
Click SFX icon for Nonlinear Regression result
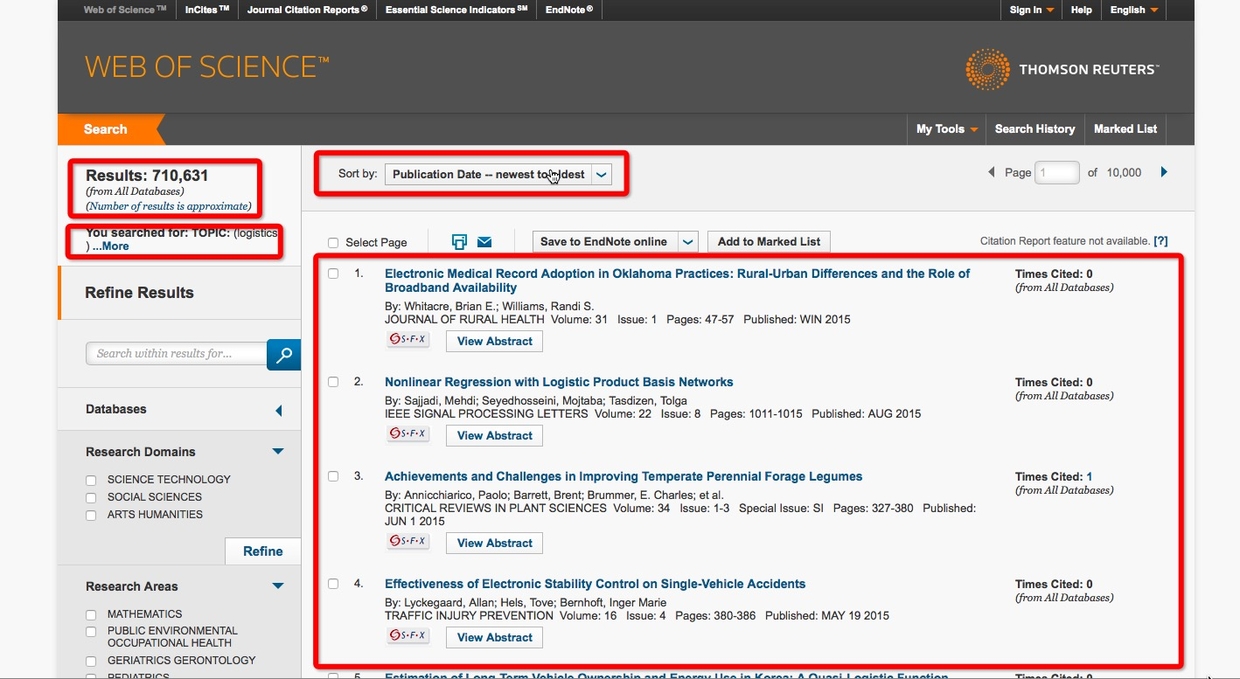[x=408, y=434]
